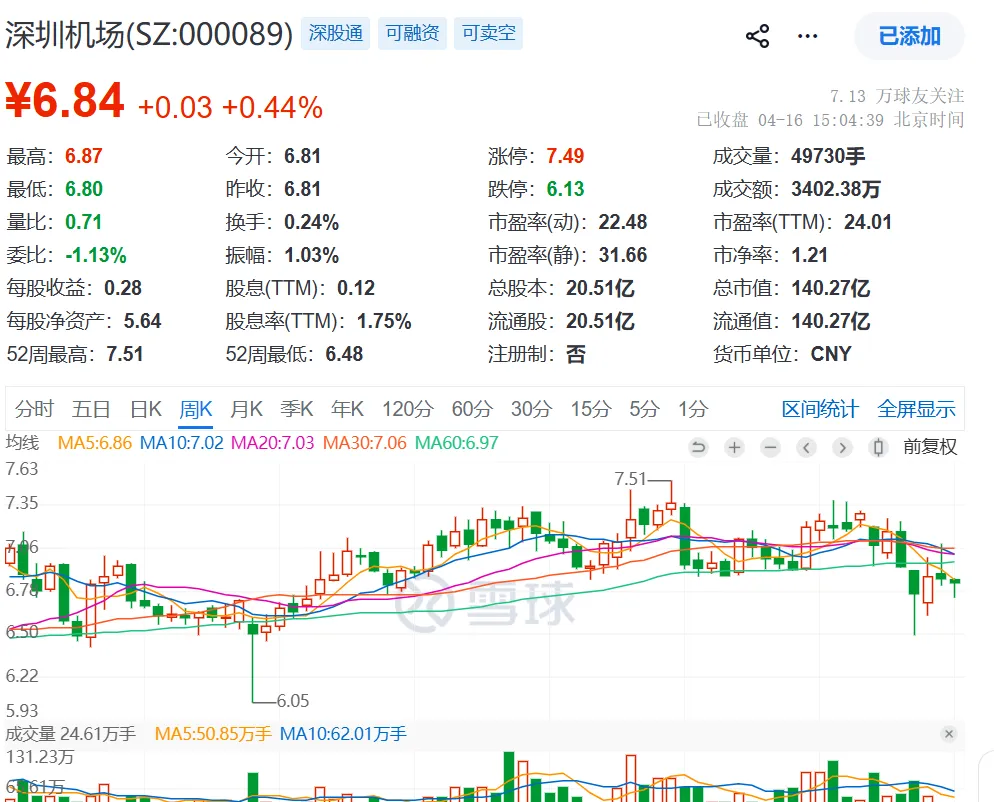Click the MA30:7.06 indicator label

click(365, 443)
